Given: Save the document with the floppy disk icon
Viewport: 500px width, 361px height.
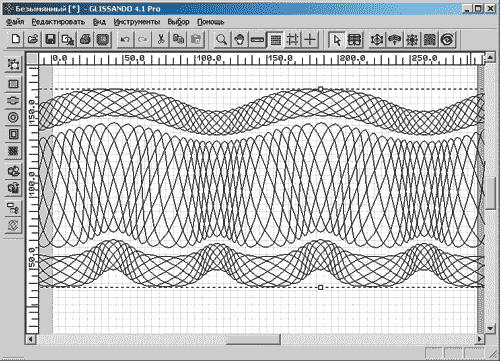Looking at the screenshot, I should (x=50, y=40).
